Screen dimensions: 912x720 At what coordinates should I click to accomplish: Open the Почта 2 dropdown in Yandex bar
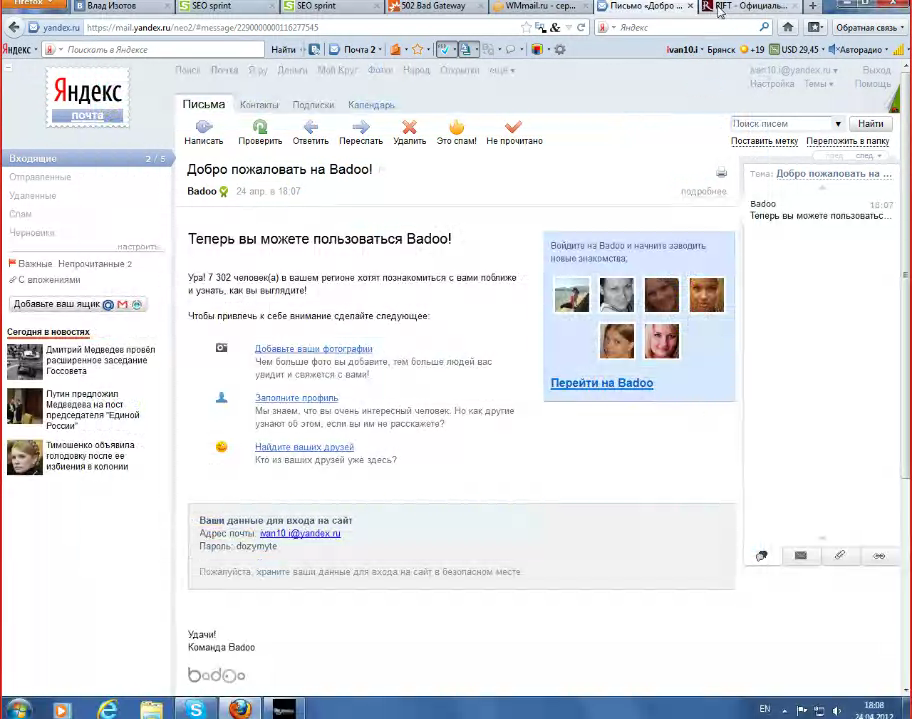pyautogui.click(x=355, y=49)
